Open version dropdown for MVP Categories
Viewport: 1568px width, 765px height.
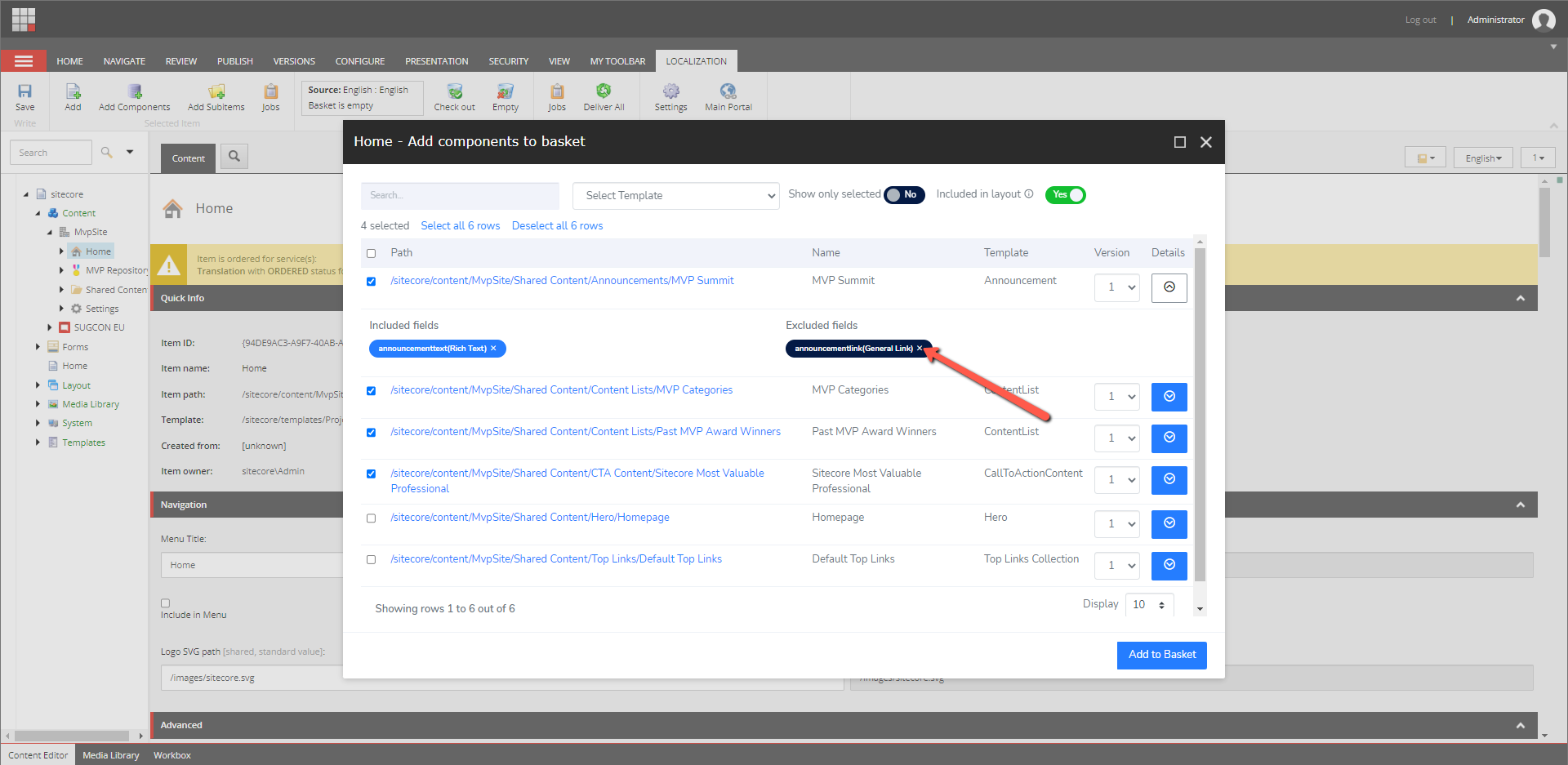click(x=1117, y=397)
